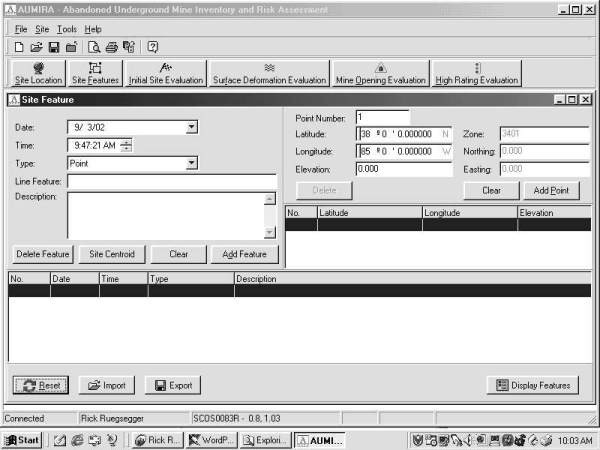Screen dimensions: 600x450
Task: Open High Rating Evaluation
Action: tap(477, 73)
